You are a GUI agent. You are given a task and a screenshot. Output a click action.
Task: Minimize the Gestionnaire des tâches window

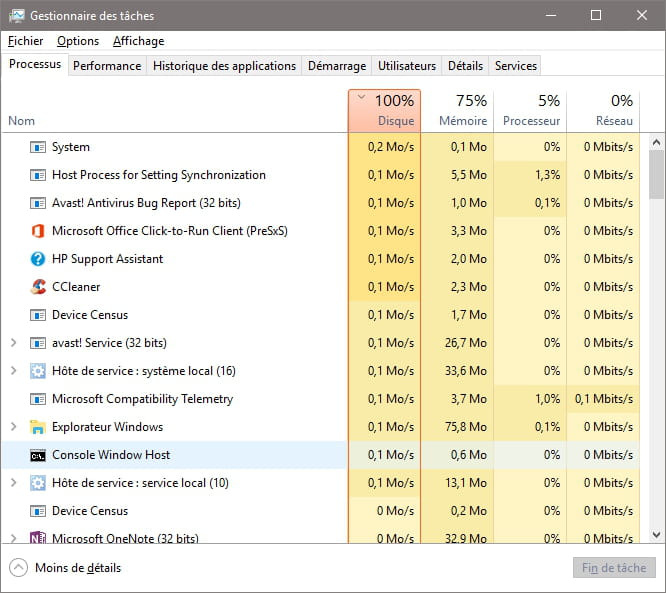(x=551, y=15)
